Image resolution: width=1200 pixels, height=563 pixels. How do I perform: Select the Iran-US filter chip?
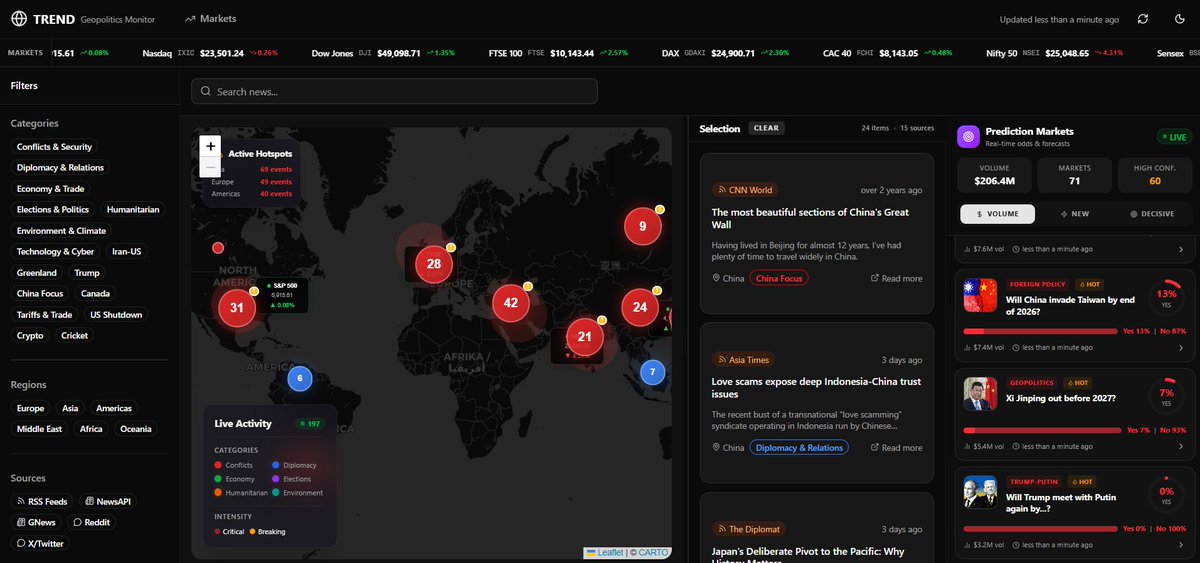(126, 252)
